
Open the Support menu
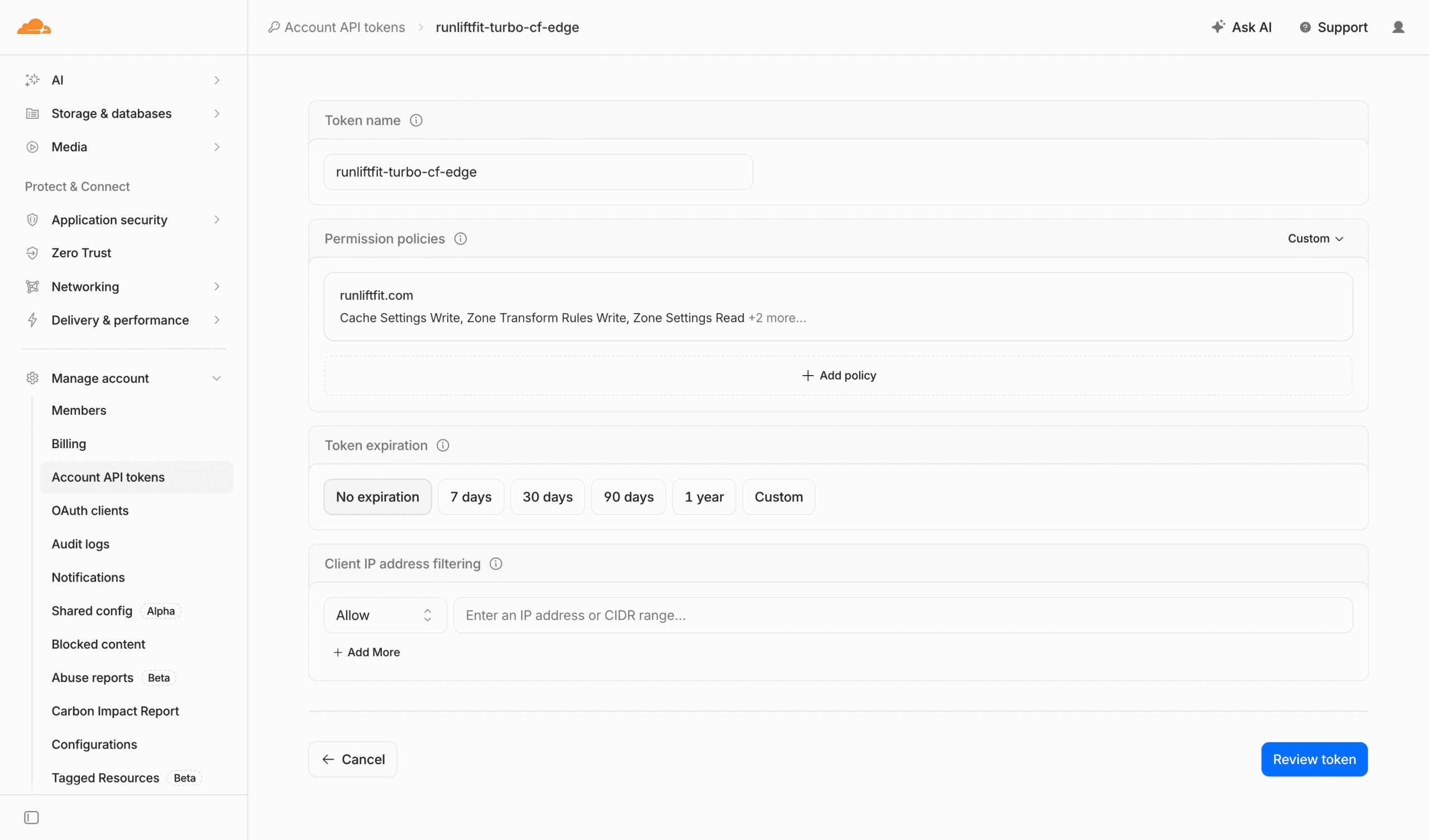click(x=1333, y=27)
